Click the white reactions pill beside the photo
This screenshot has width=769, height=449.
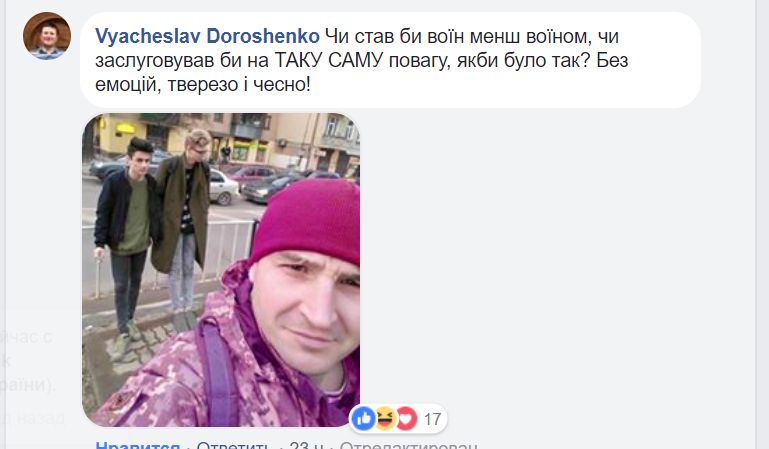point(398,419)
